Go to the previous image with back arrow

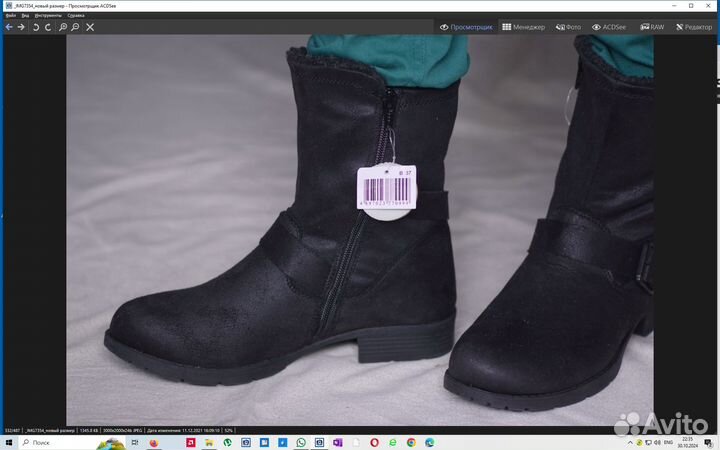9,27
